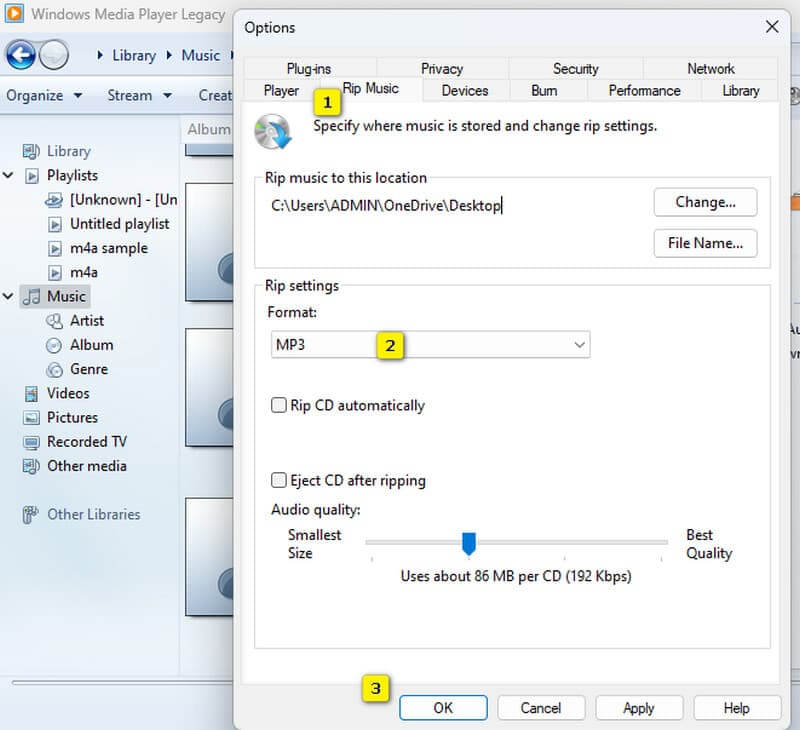Click the Change... location button
The width and height of the screenshot is (800, 730).
pyautogui.click(x=705, y=202)
